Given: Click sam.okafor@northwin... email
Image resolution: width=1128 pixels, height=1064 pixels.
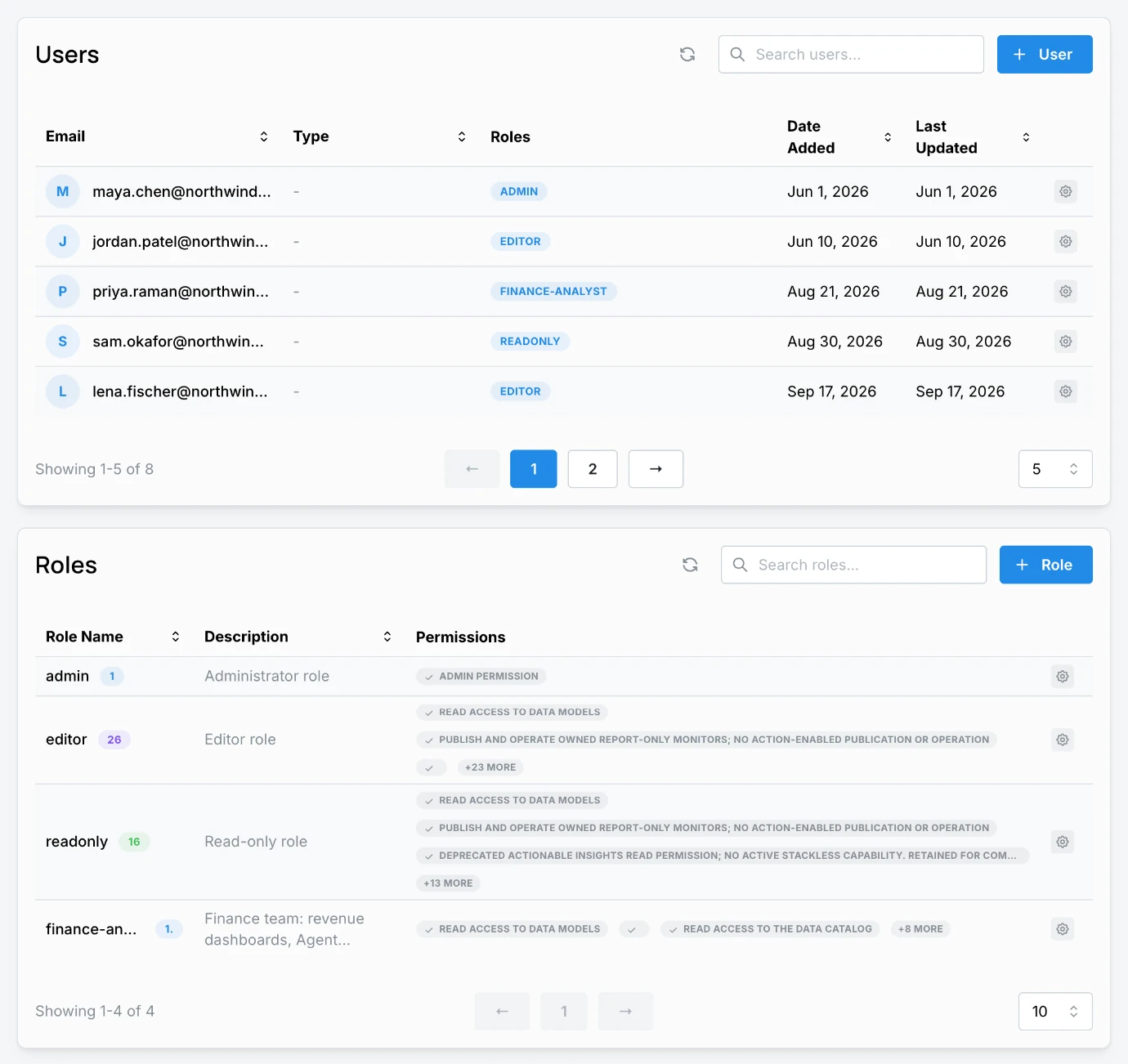Looking at the screenshot, I should 178,341.
